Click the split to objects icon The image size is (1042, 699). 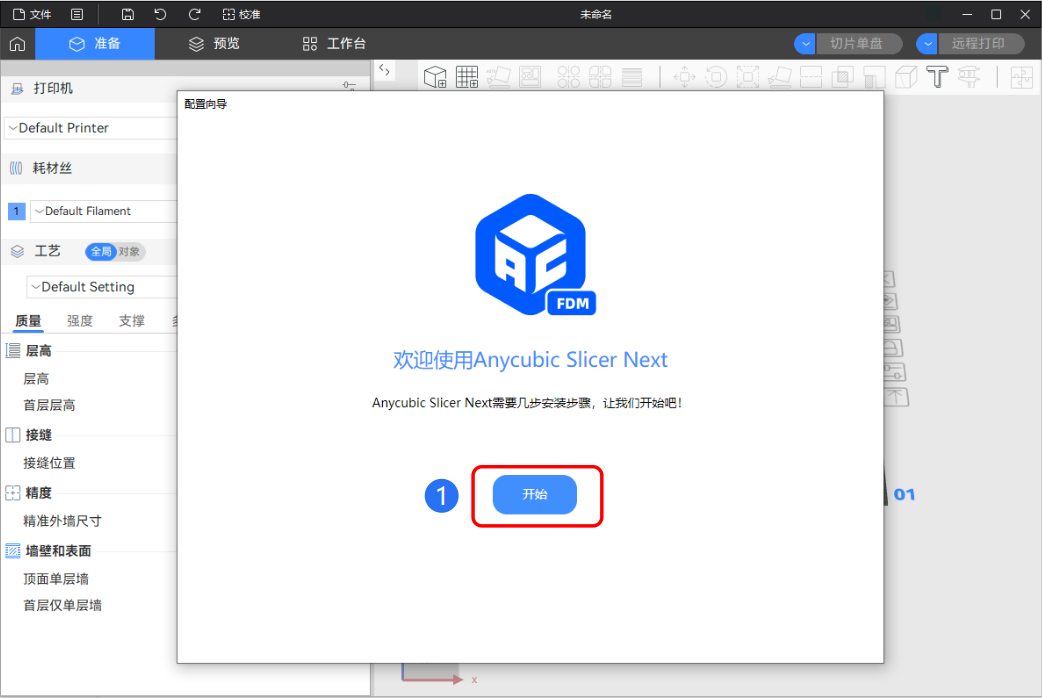pyautogui.click(x=568, y=77)
